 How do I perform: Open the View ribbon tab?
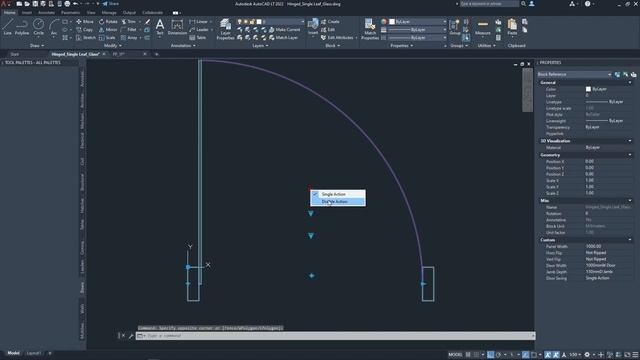point(91,13)
